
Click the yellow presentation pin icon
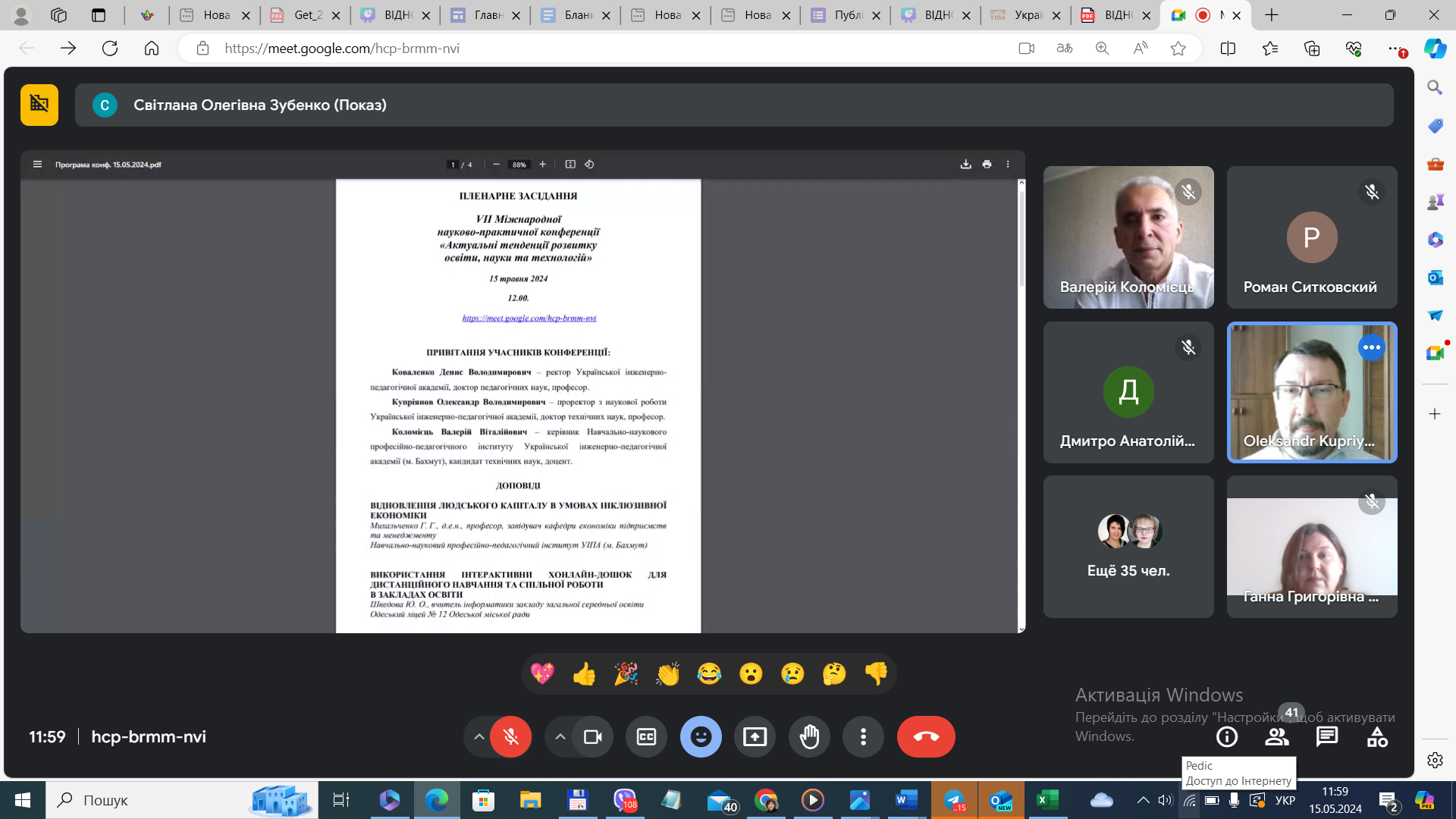[39, 105]
